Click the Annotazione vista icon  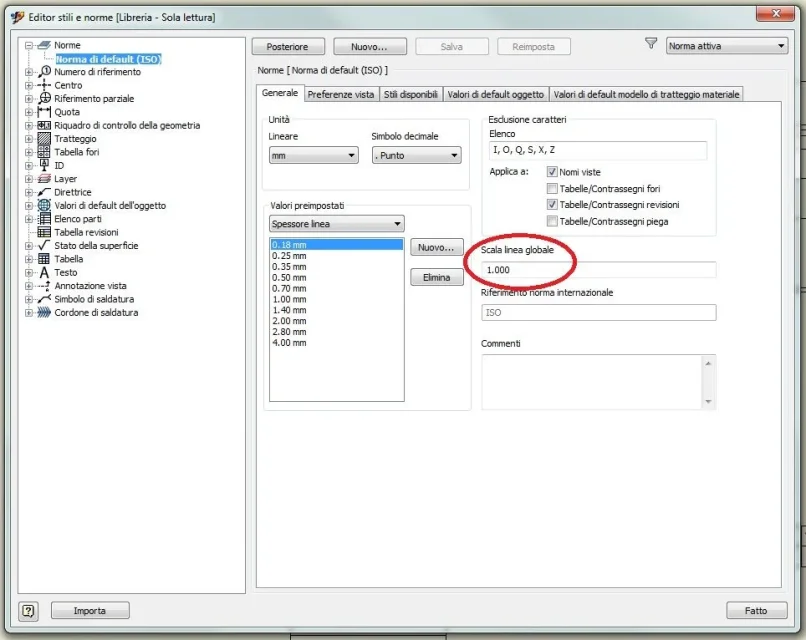(44, 285)
